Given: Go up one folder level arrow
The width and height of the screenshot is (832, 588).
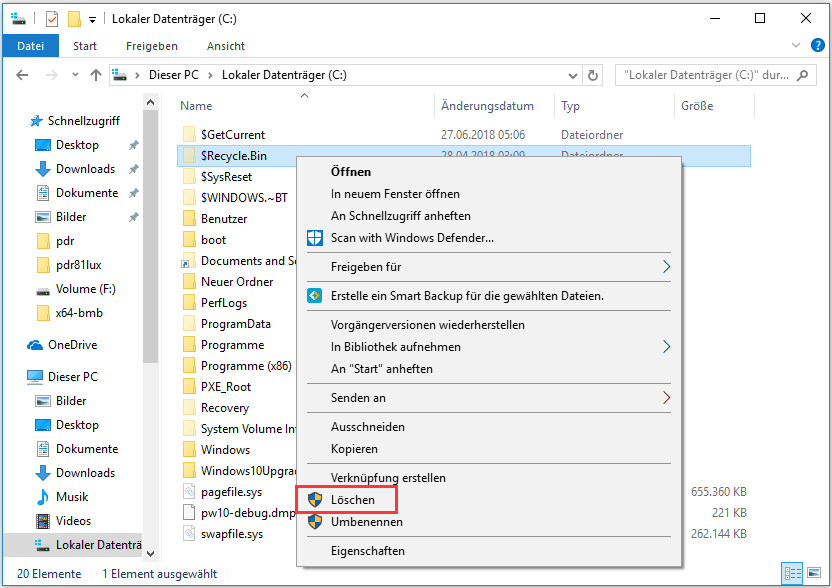Looking at the screenshot, I should pos(96,75).
